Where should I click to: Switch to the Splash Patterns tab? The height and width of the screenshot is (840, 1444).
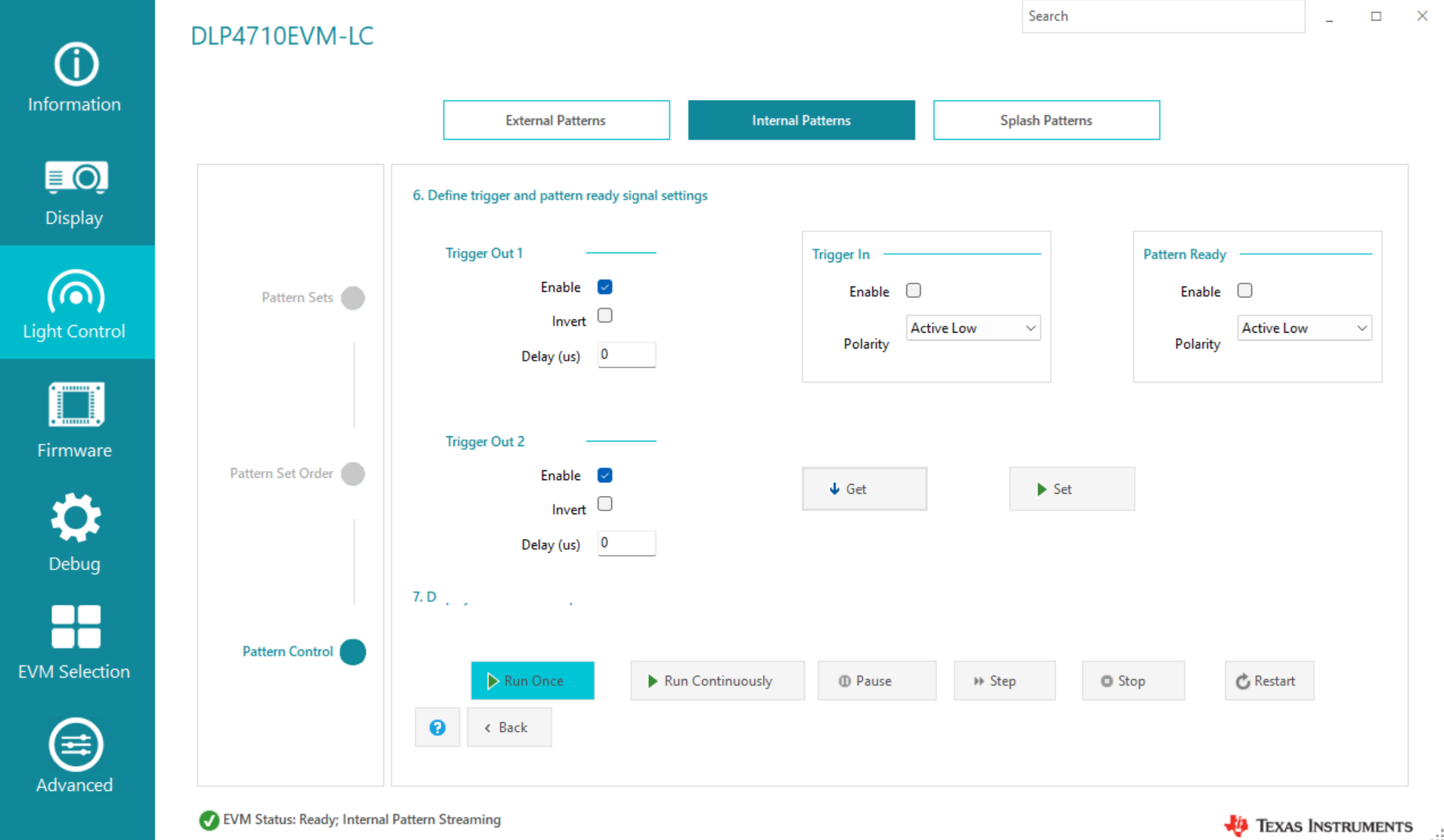1046,120
